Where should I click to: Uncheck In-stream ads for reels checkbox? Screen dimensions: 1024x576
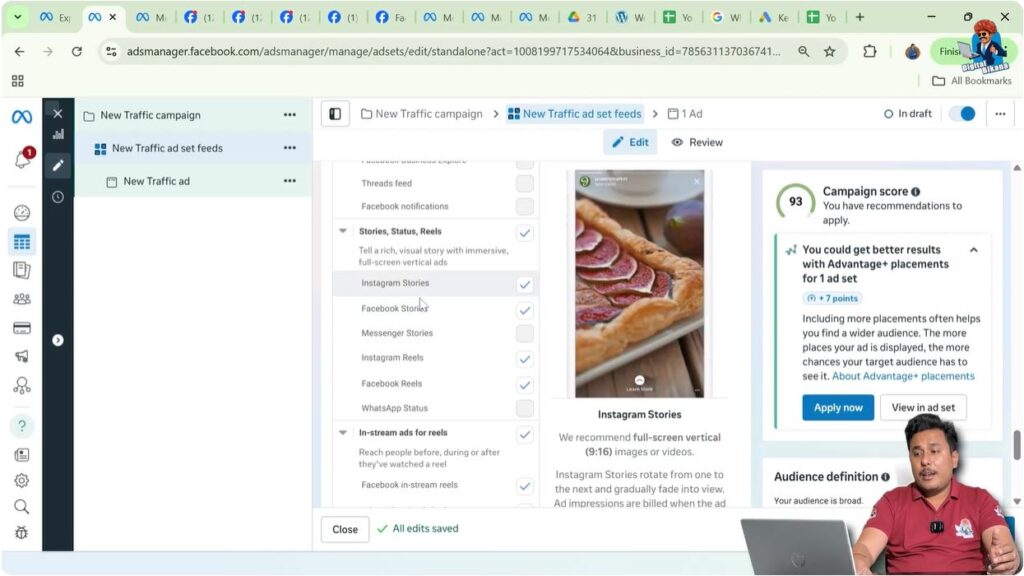pyautogui.click(x=524, y=434)
